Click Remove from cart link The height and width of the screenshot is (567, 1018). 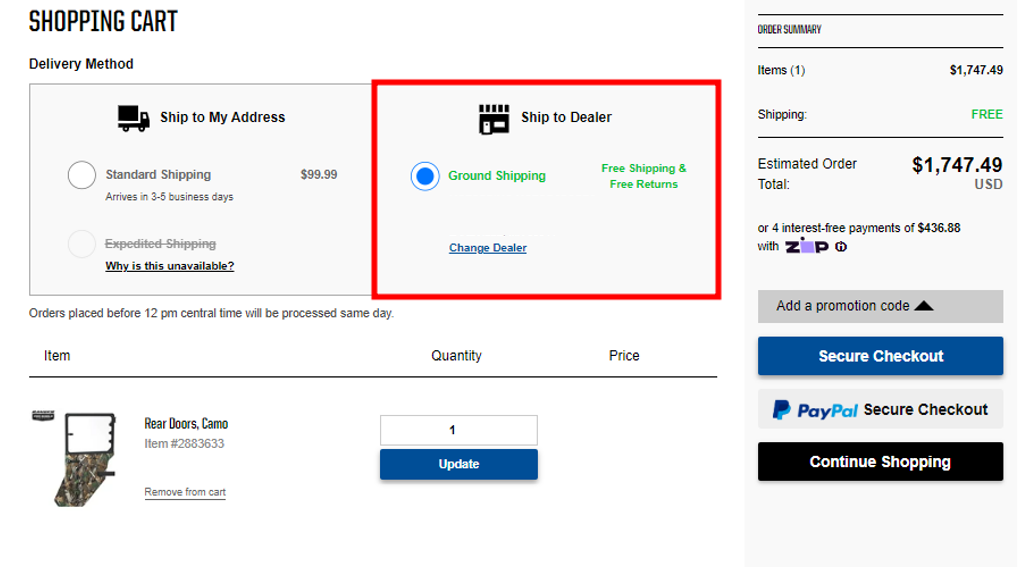pyautogui.click(x=185, y=492)
